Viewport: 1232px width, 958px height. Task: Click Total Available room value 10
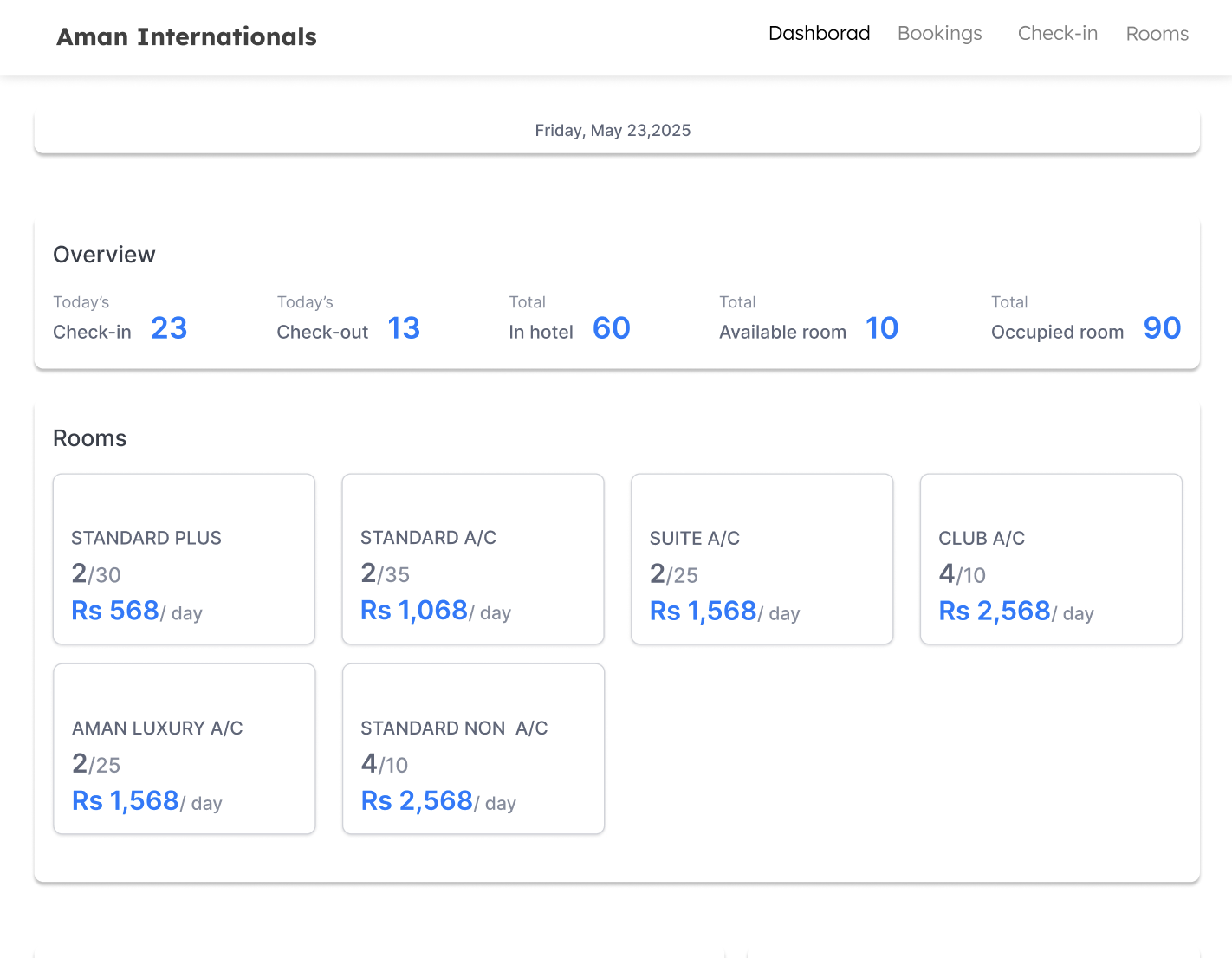coord(881,328)
